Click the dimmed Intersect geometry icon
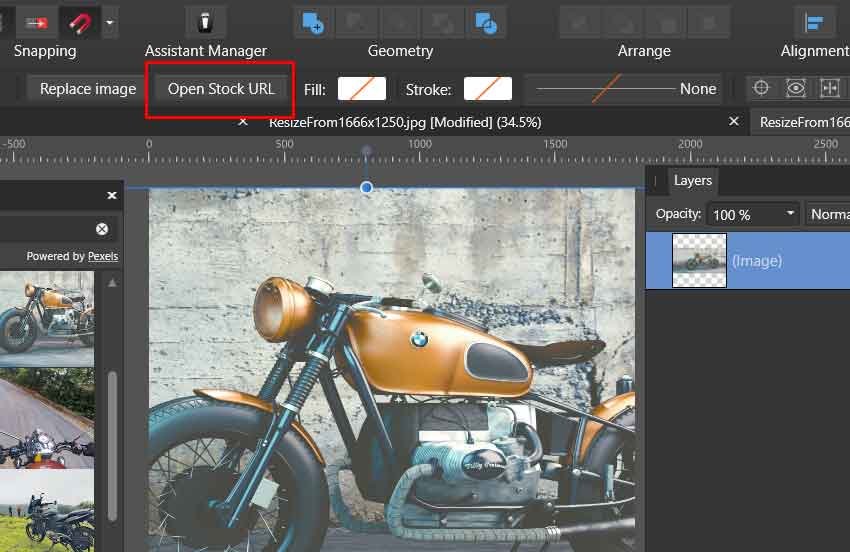Screen dimensions: 850x552 (400, 23)
